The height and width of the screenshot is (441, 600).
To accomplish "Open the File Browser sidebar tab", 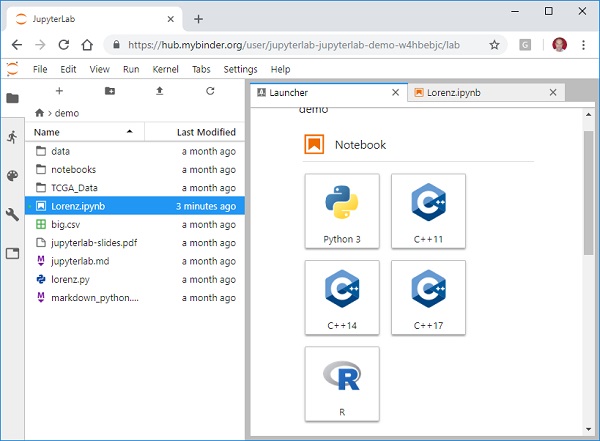I will (x=12, y=98).
